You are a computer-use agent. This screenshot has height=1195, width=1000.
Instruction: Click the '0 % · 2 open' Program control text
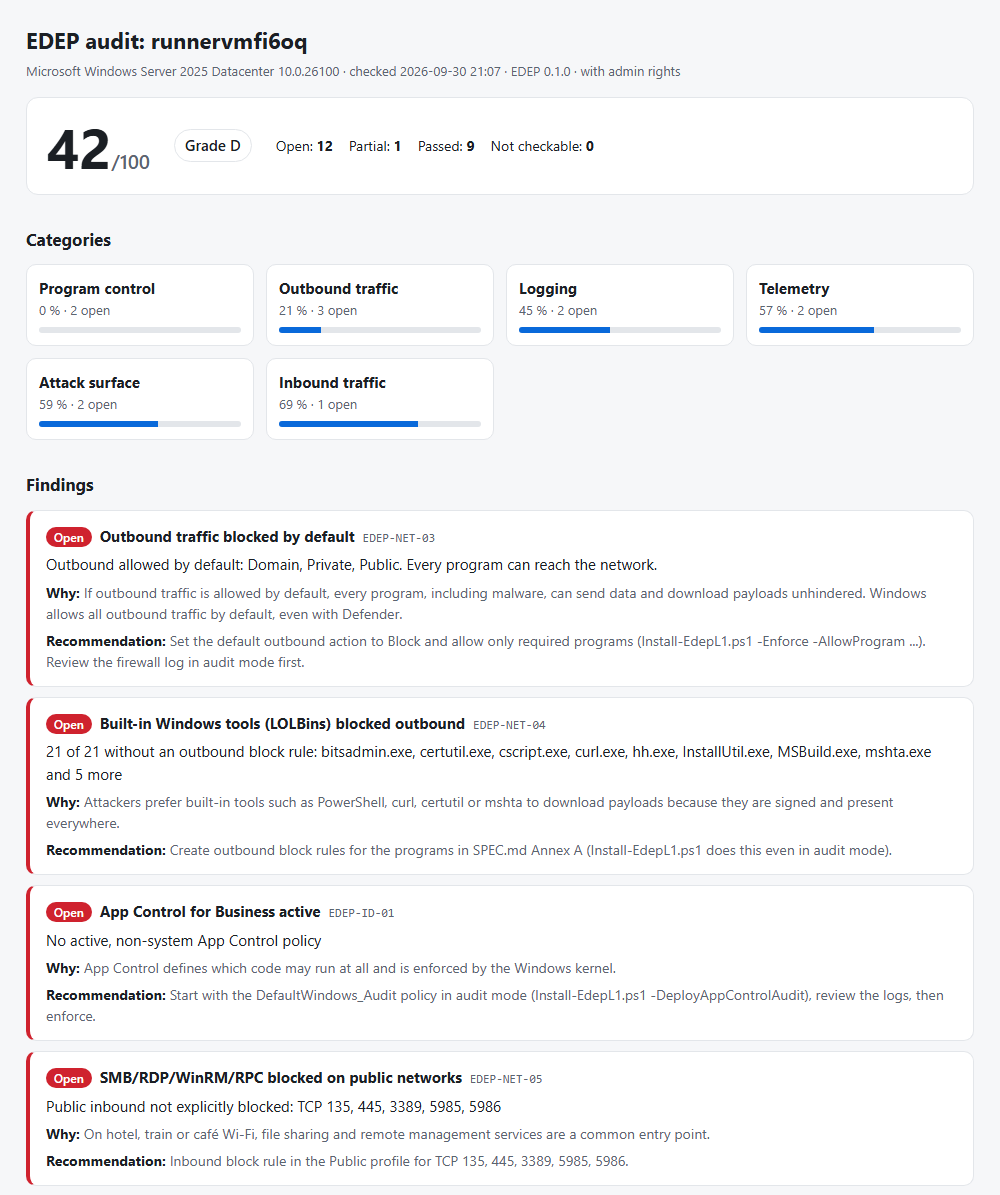75,311
